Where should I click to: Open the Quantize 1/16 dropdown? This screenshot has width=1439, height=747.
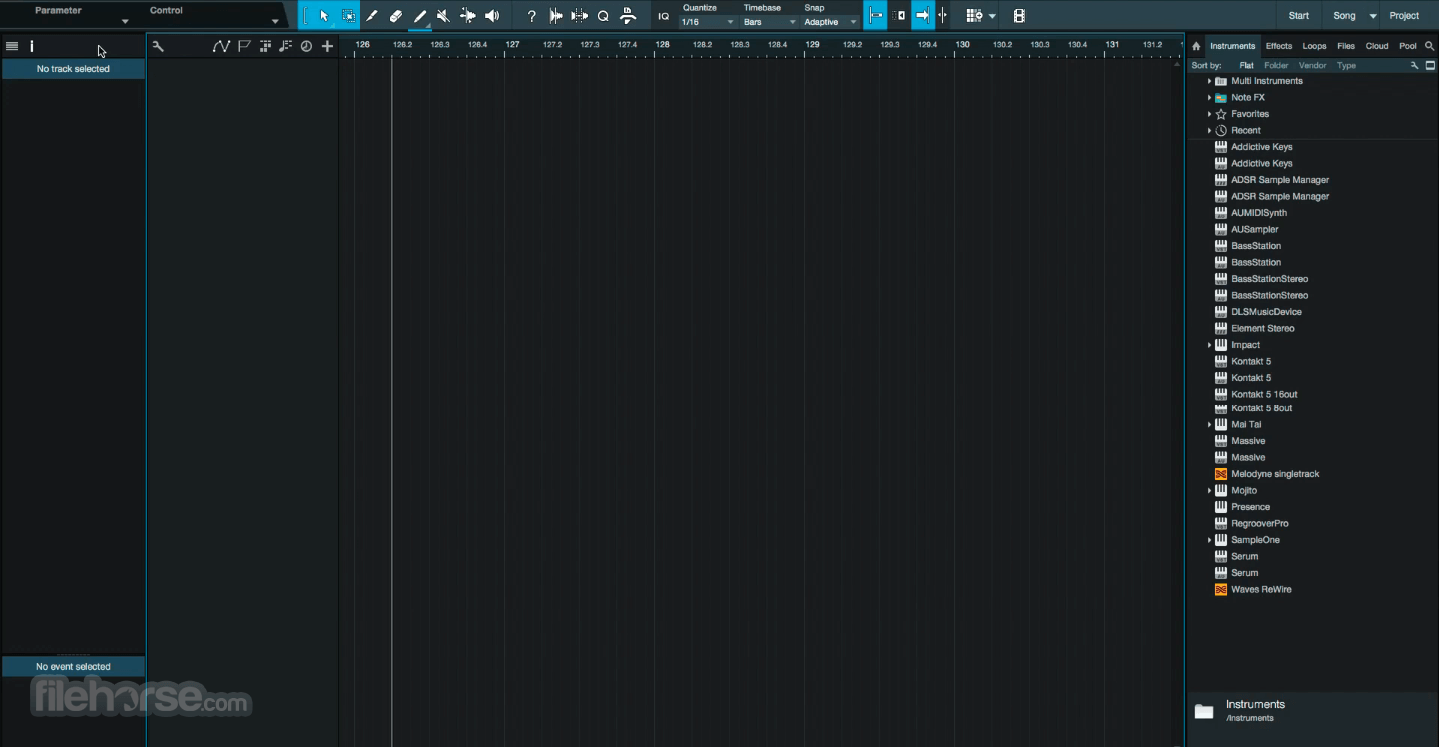pyautogui.click(x=708, y=22)
